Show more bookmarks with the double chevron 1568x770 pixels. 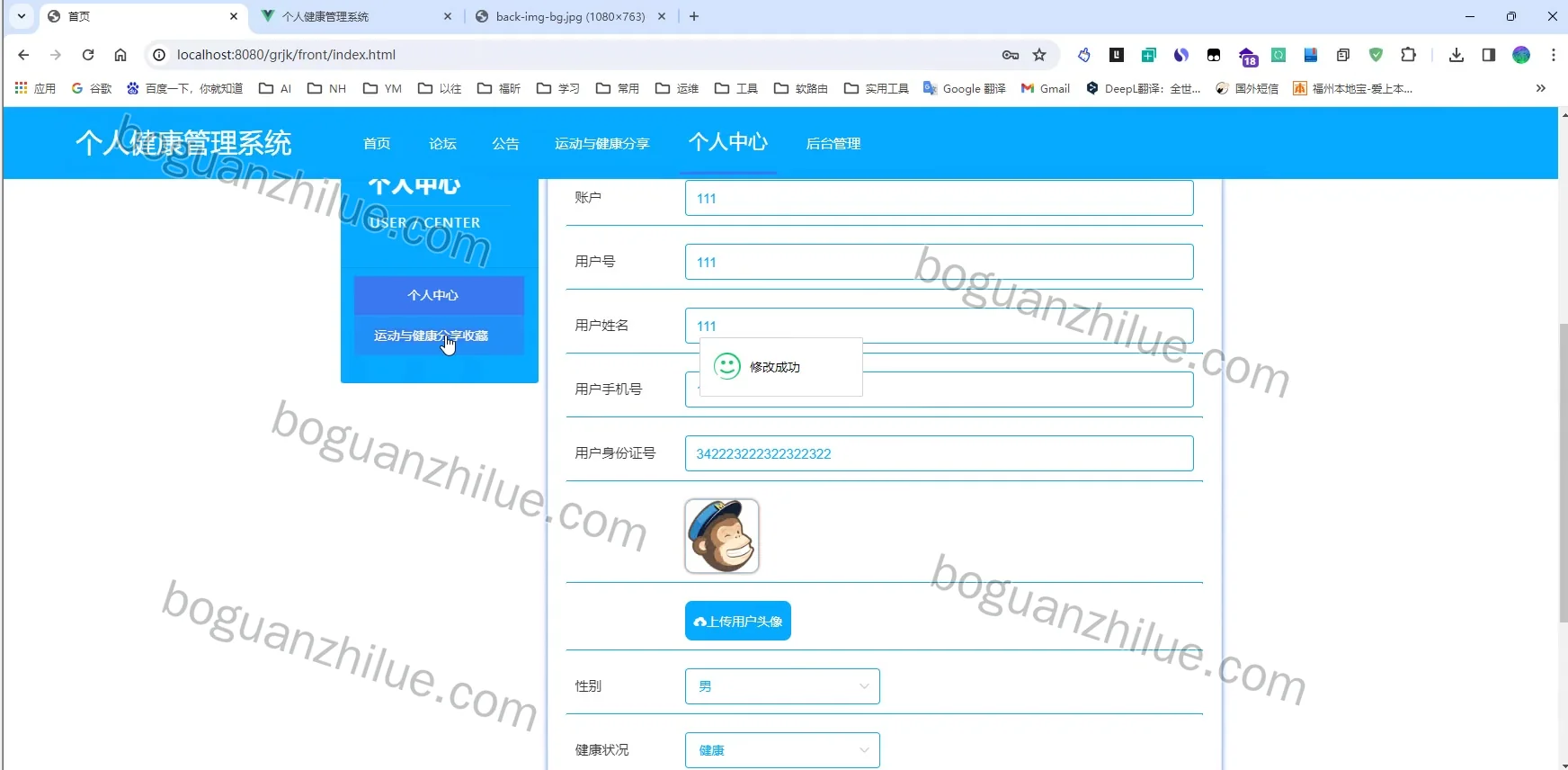[x=1541, y=88]
